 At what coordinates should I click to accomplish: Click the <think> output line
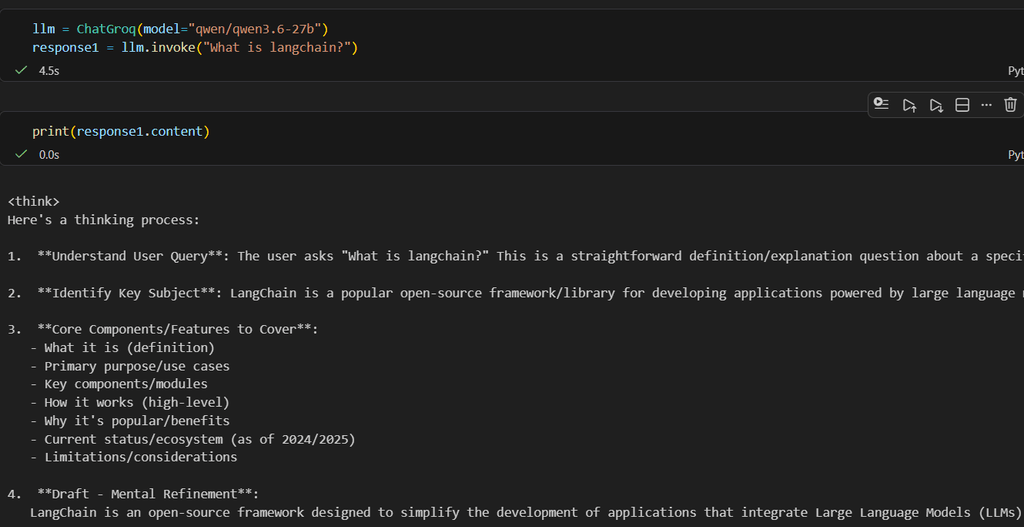click(33, 201)
